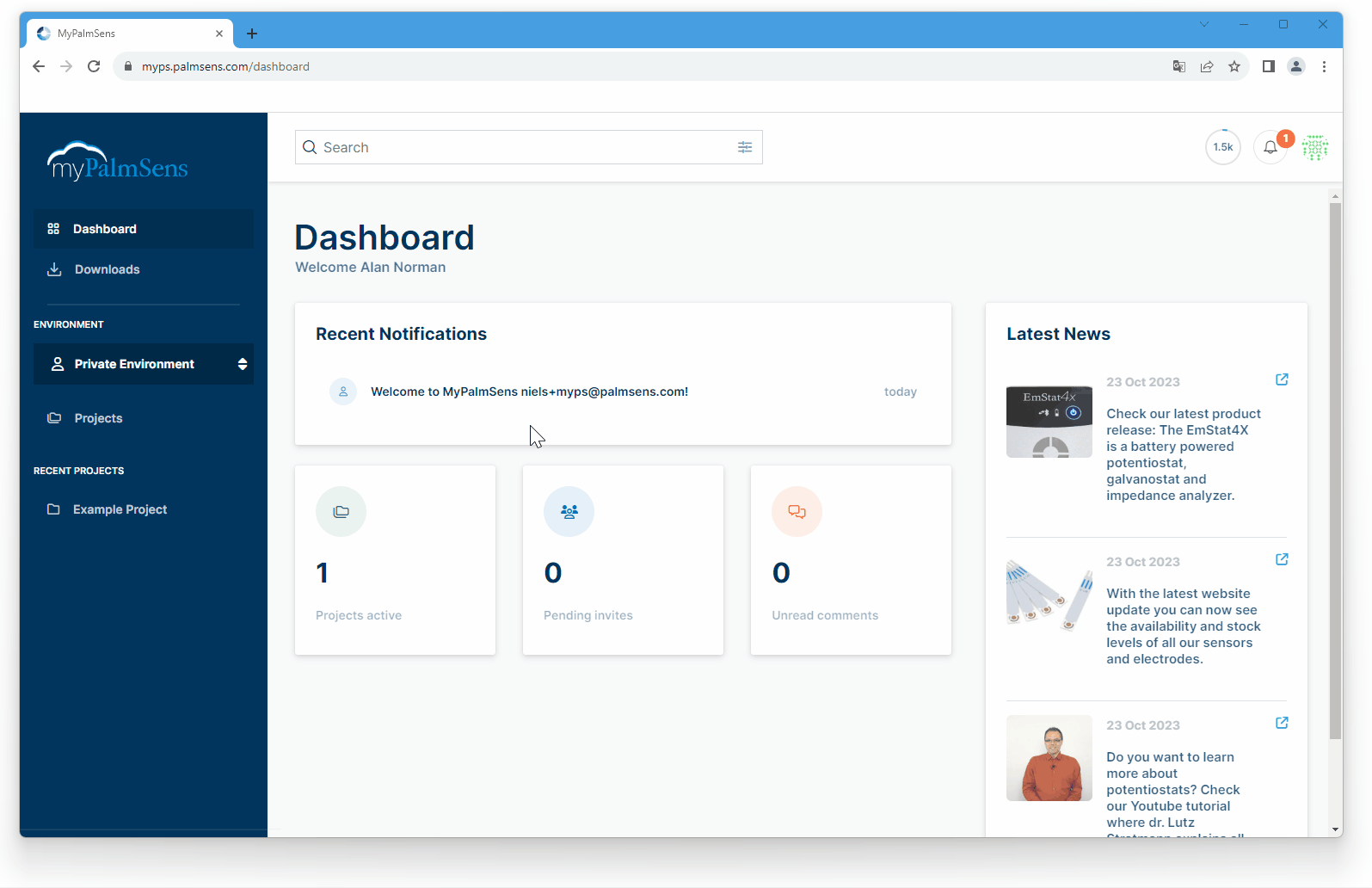This screenshot has width=1372, height=888.
Task: Open Projects in the sidebar
Action: [144, 418]
